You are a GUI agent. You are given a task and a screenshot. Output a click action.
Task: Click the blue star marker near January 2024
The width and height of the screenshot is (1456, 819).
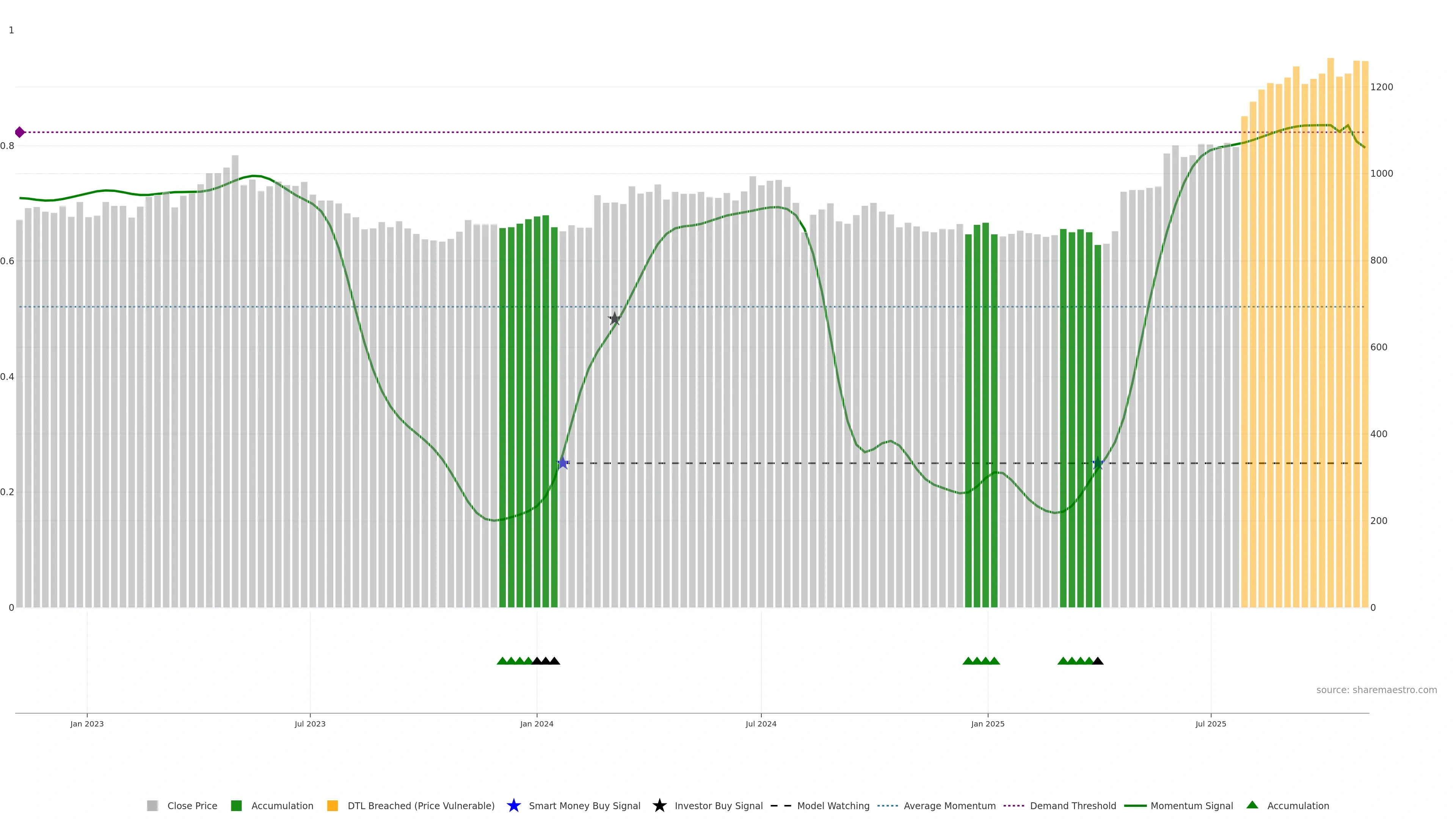(x=563, y=463)
